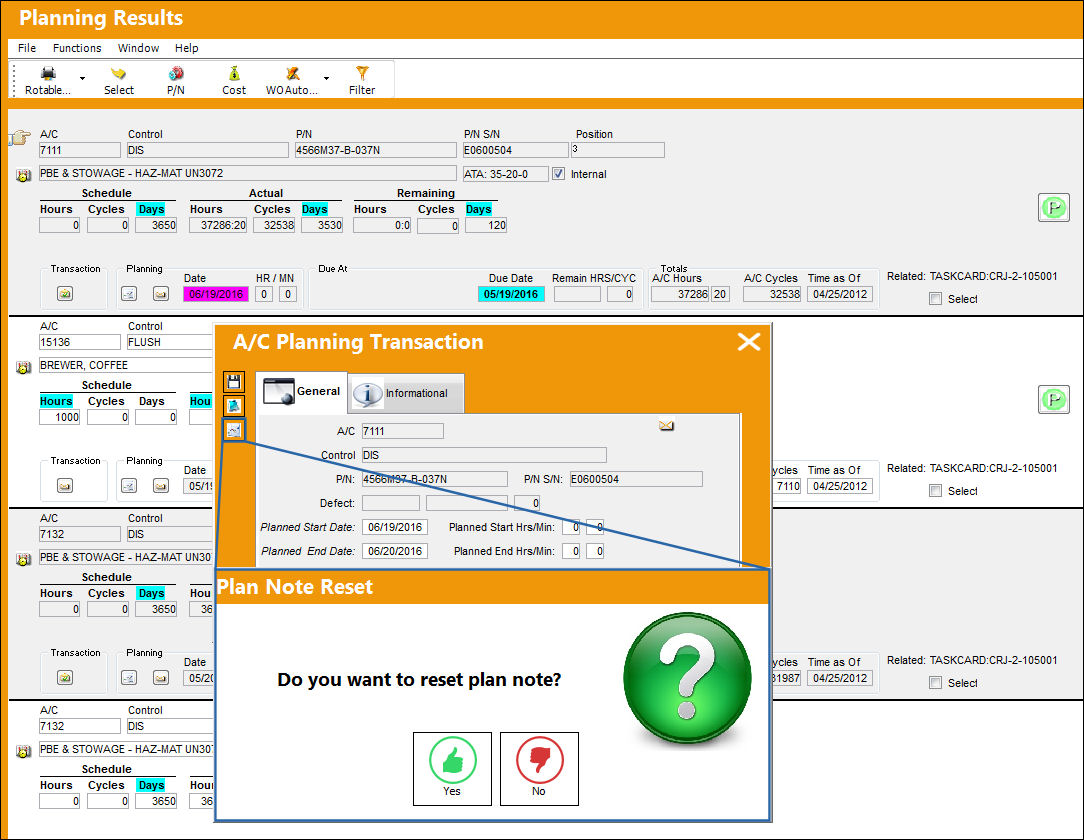Click the Select toolbar icon
1084x840 pixels.
[x=119, y=73]
